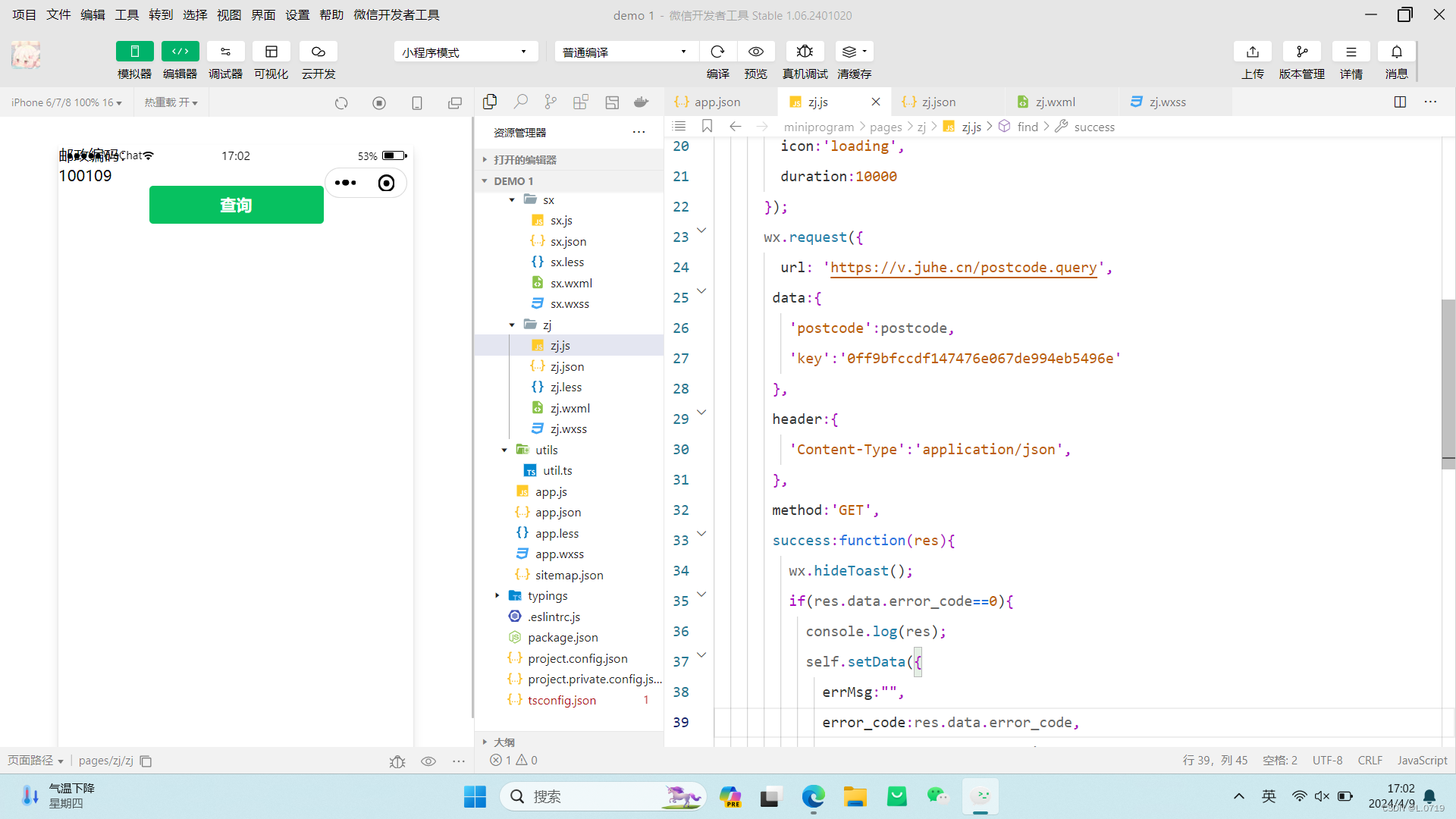Open the compile mode dropdown
The width and height of the screenshot is (1456, 819).
pos(626,52)
